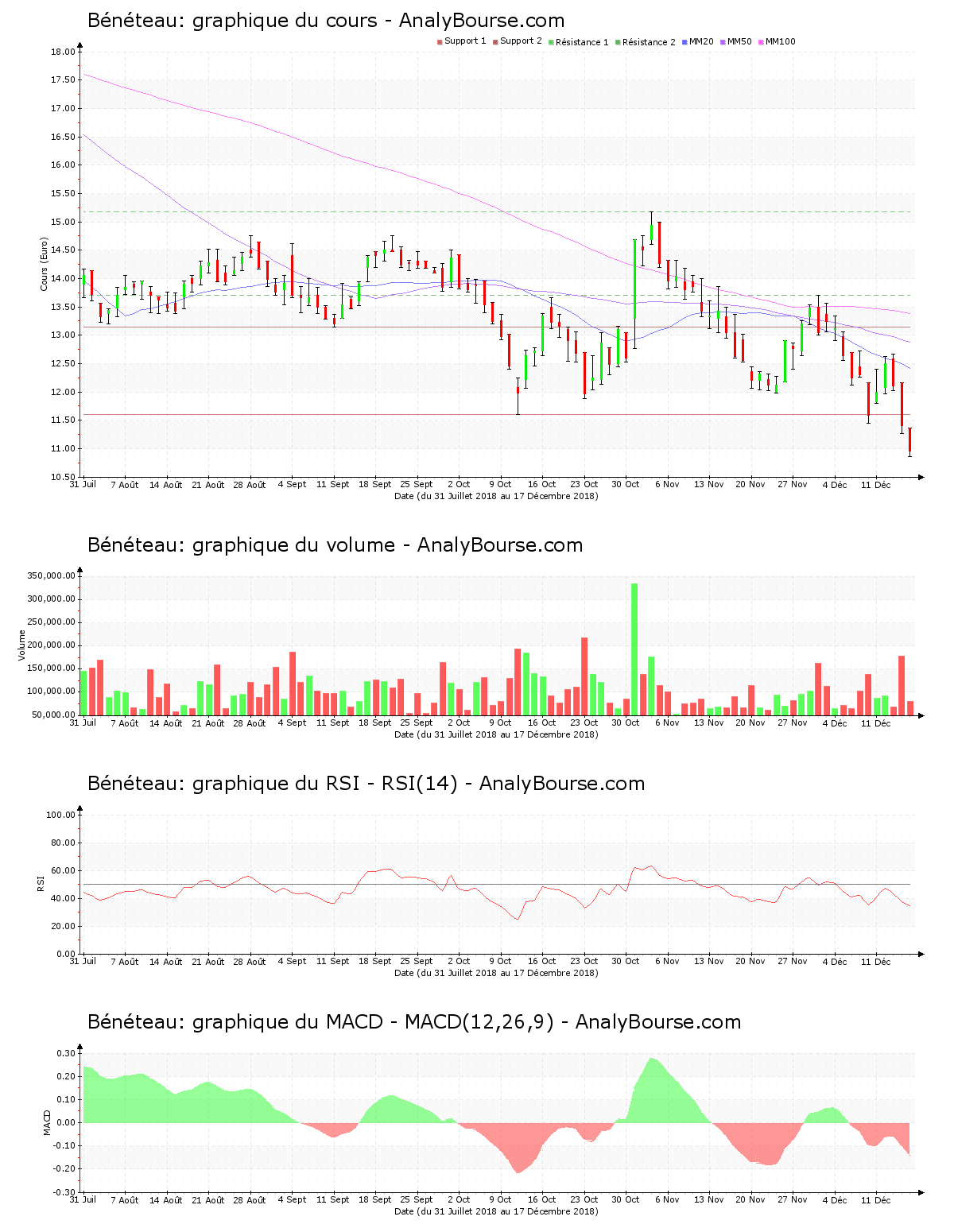Select the MM50 legend label
Image resolution: width=954 pixels, height=1232 pixels.
(739, 41)
